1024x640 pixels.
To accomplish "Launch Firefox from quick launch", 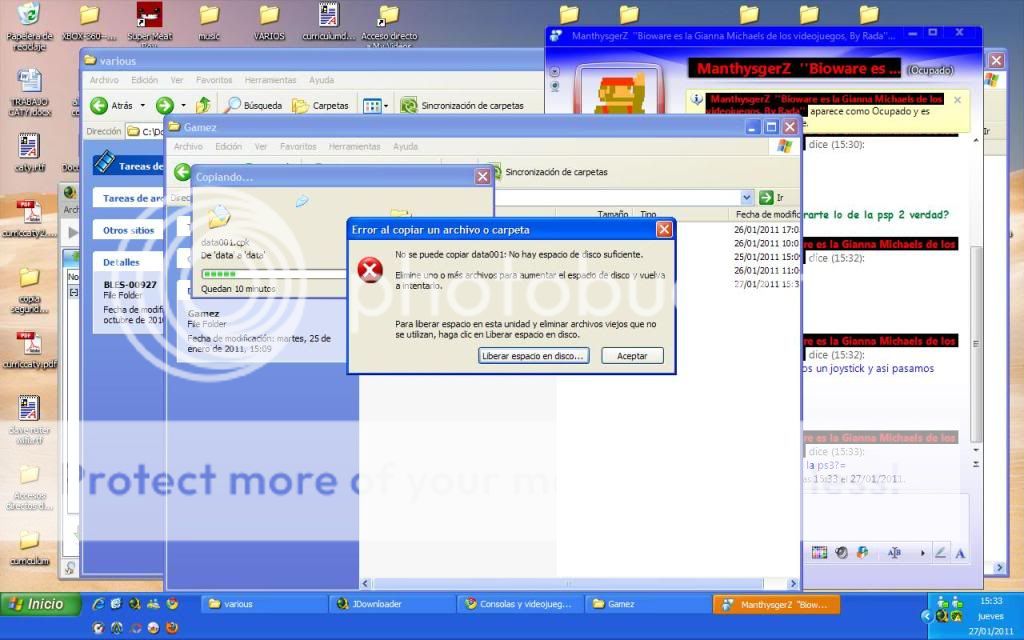I will 172,628.
